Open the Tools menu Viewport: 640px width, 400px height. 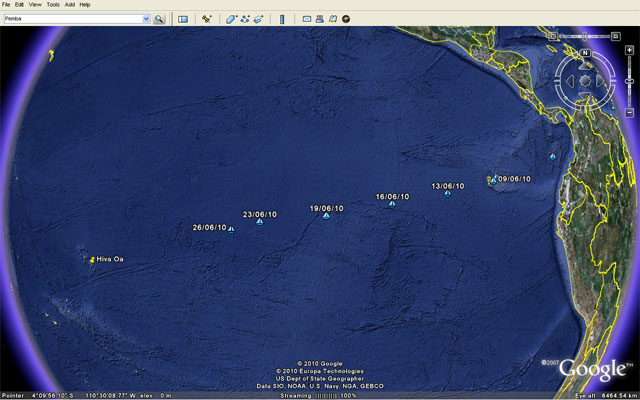tap(53, 4)
